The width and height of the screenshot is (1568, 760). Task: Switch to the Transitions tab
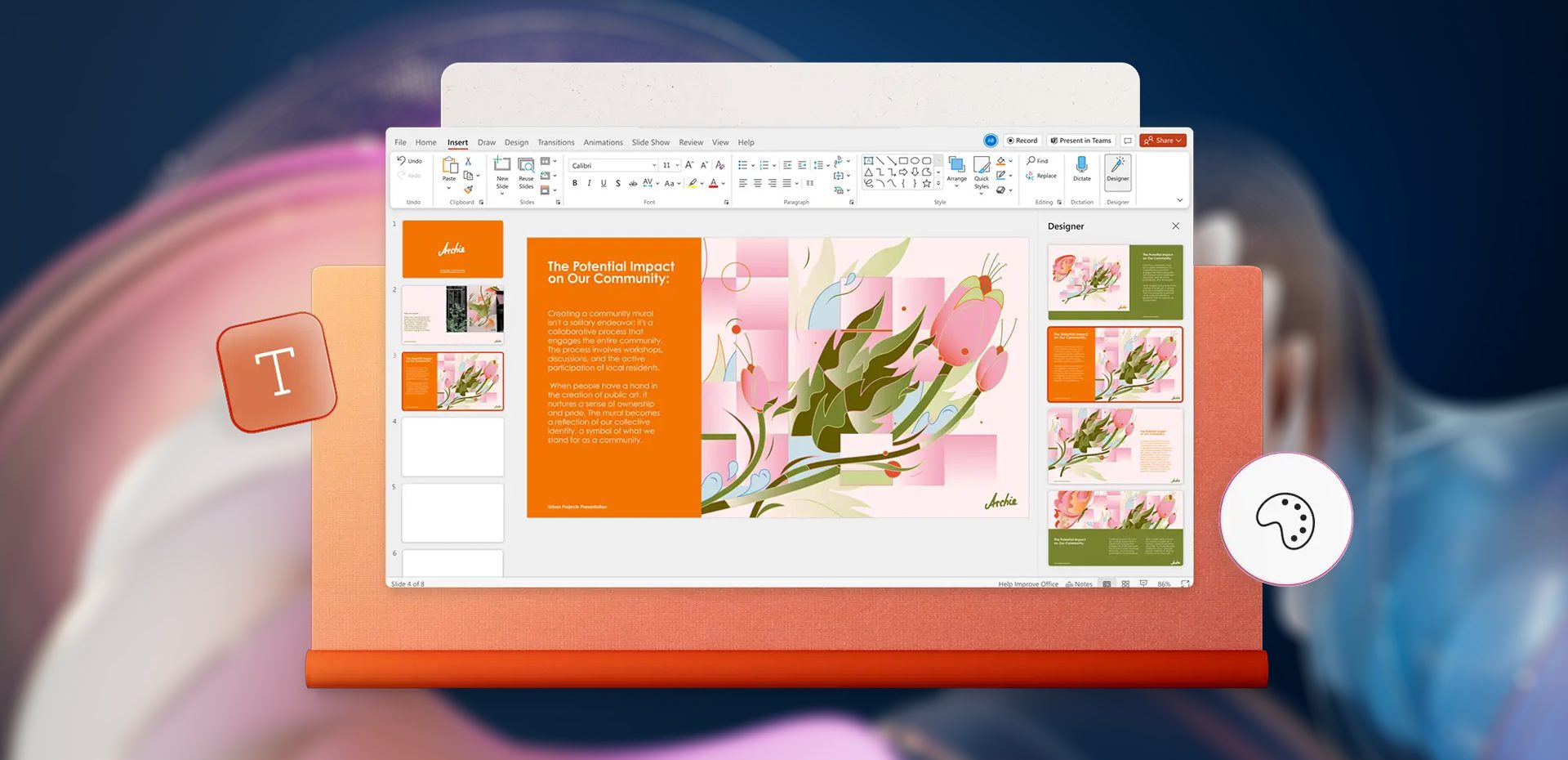pos(555,142)
